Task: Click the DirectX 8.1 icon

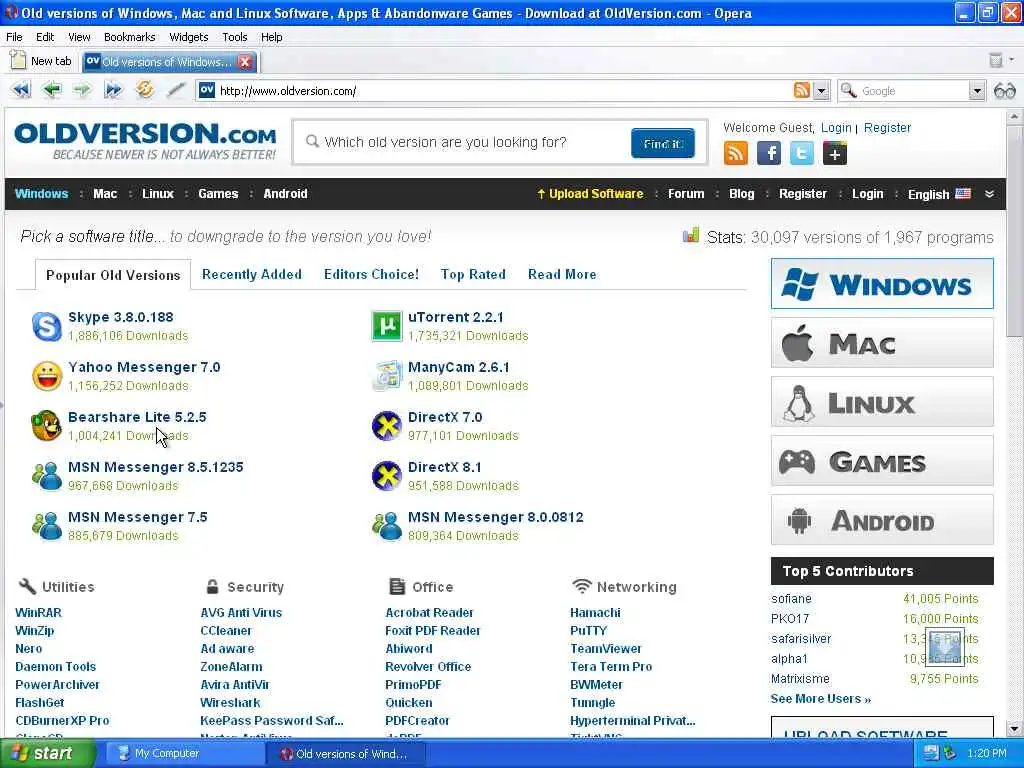Action: [x=387, y=475]
